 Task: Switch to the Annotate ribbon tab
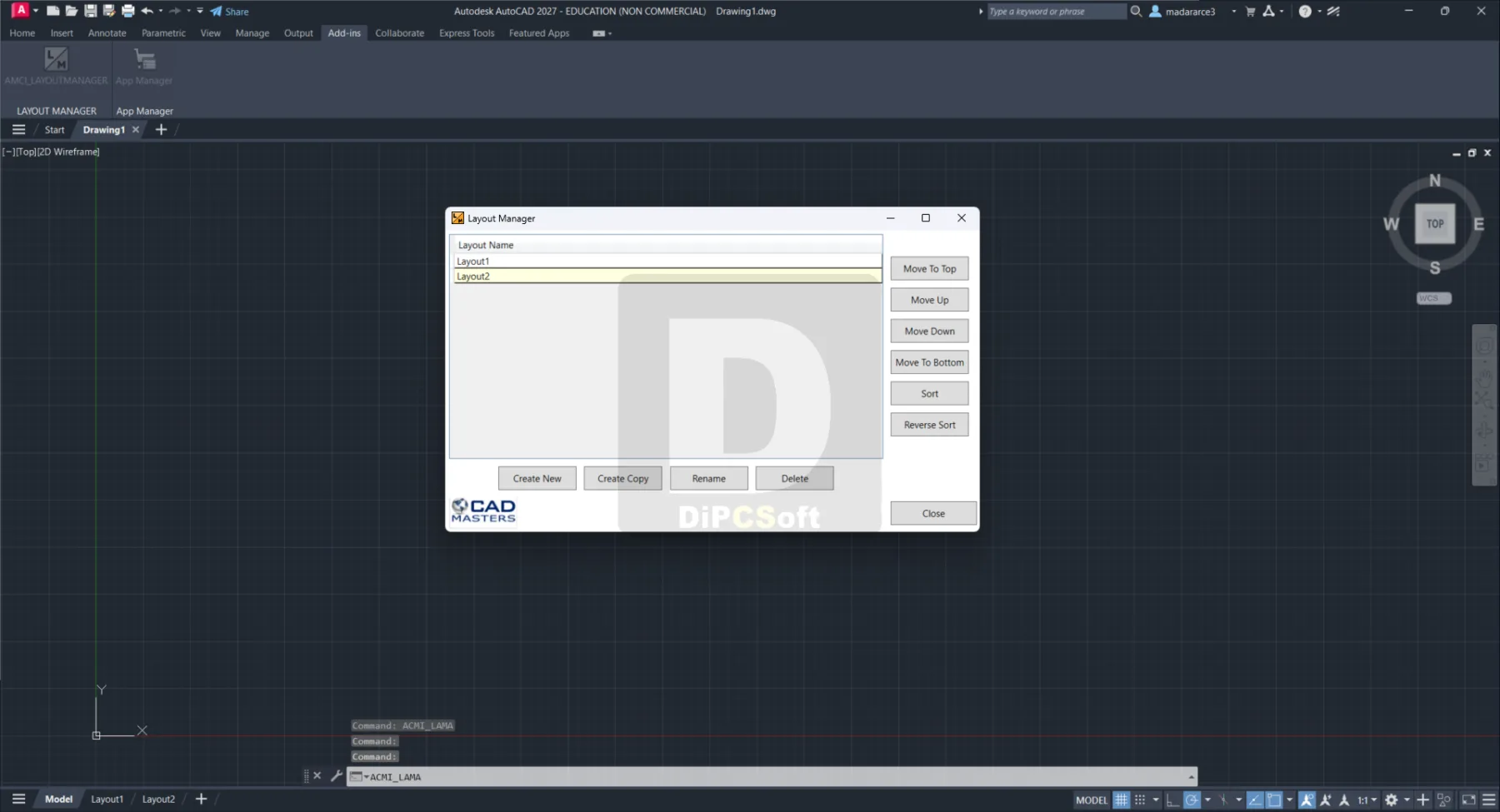(107, 33)
